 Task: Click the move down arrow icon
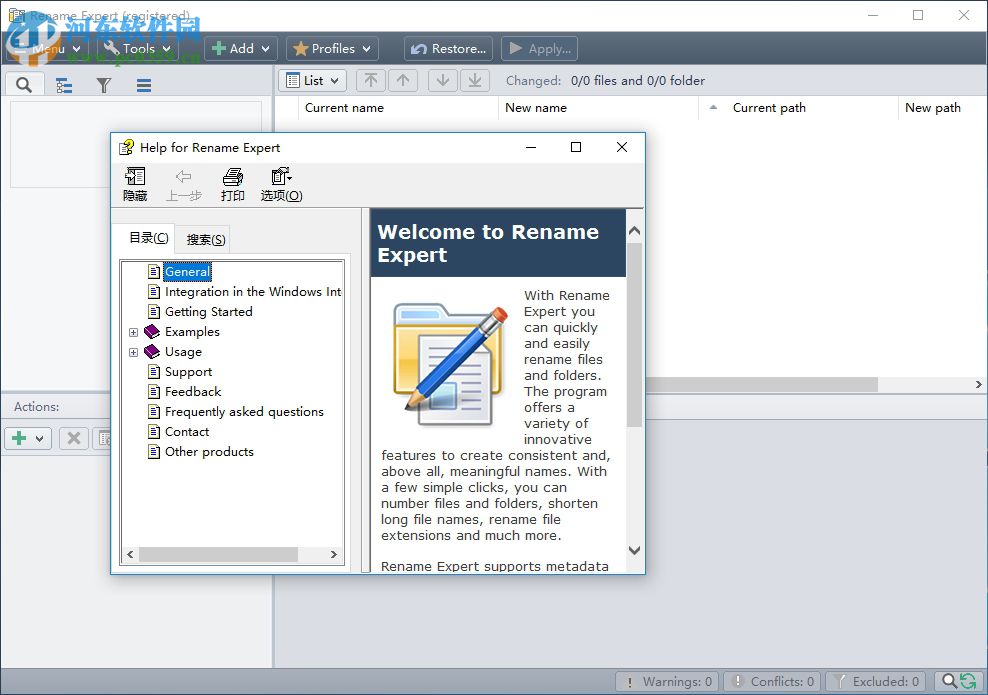click(x=443, y=80)
